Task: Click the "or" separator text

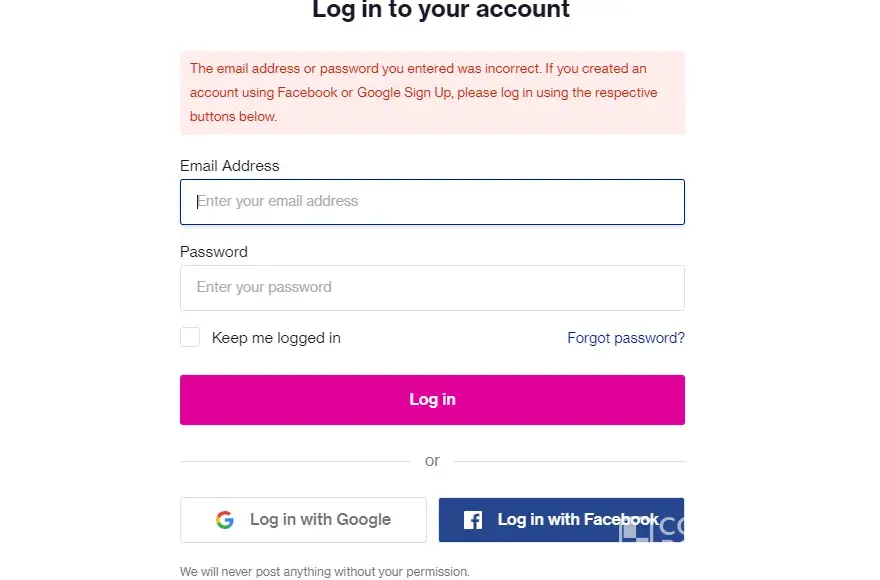Action: (432, 461)
